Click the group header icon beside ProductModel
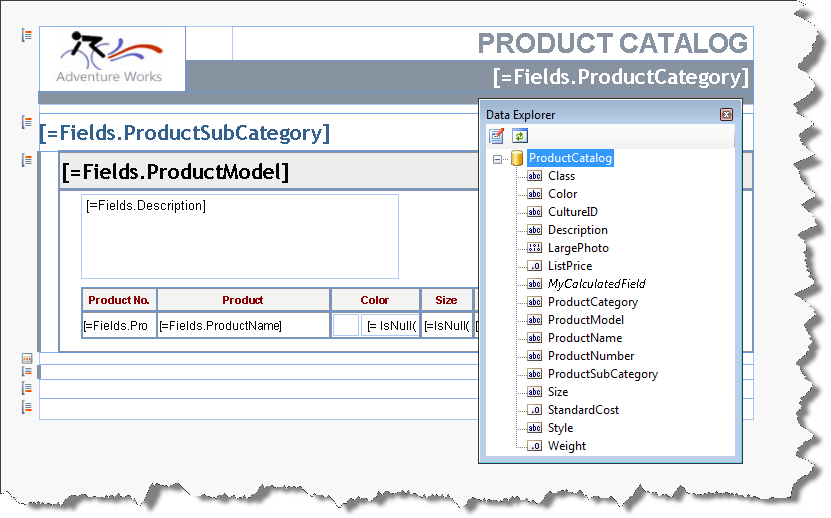This screenshot has width=831, height=518. tap(26, 160)
